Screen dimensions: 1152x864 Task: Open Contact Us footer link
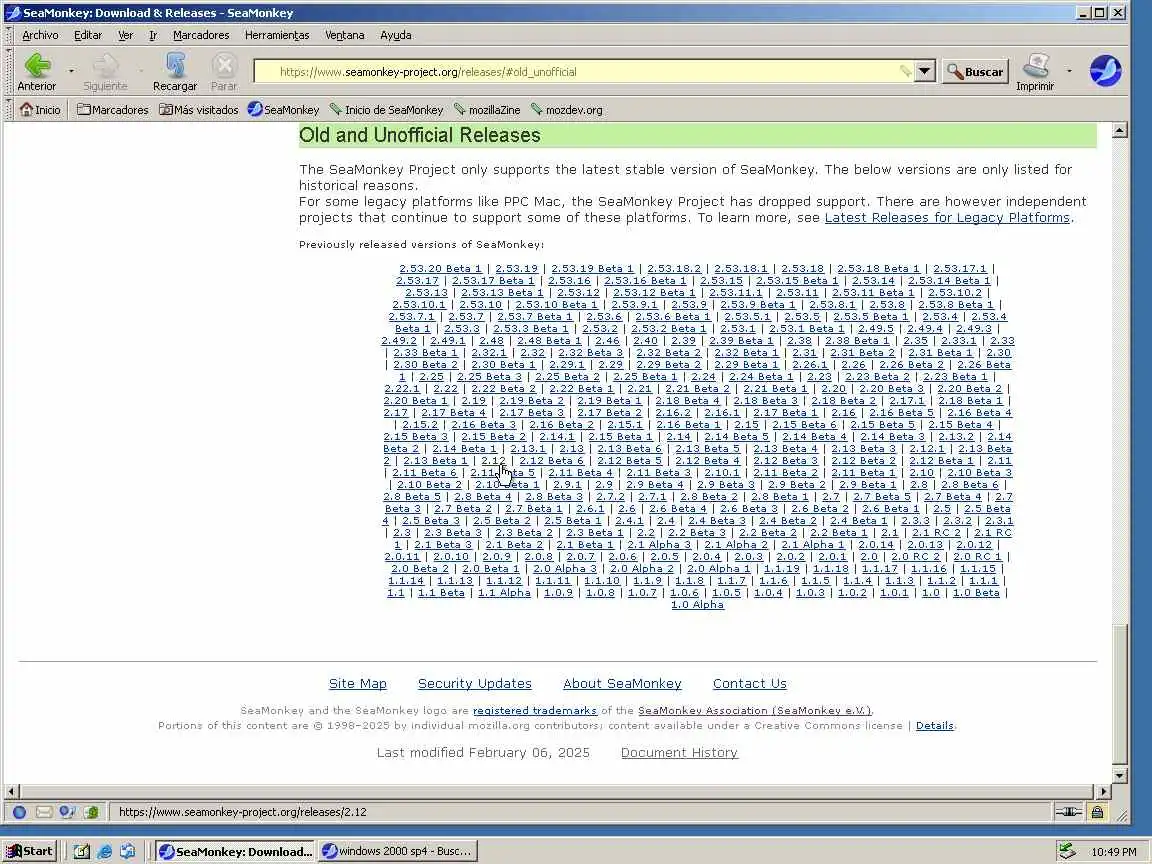pyautogui.click(x=749, y=683)
